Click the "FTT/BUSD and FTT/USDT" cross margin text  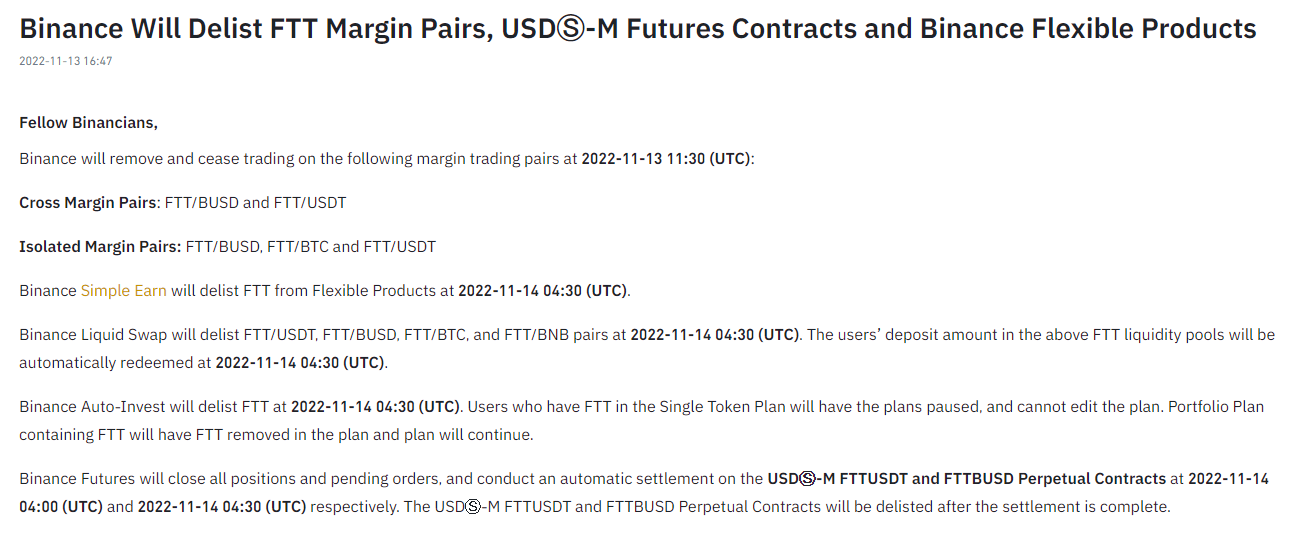pos(255,203)
